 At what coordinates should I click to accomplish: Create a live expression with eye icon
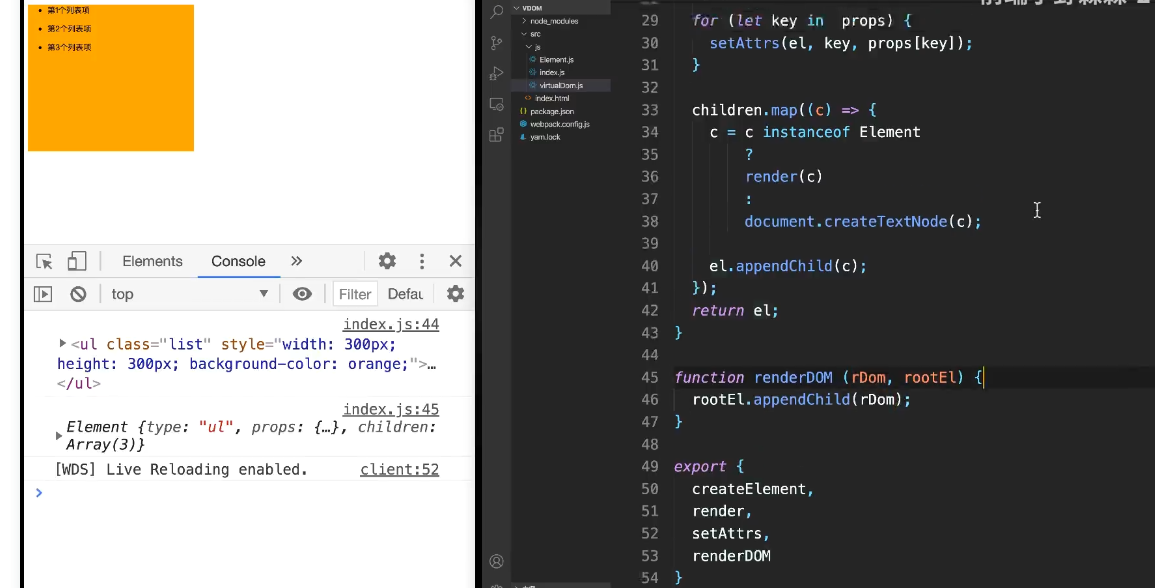[x=302, y=294]
